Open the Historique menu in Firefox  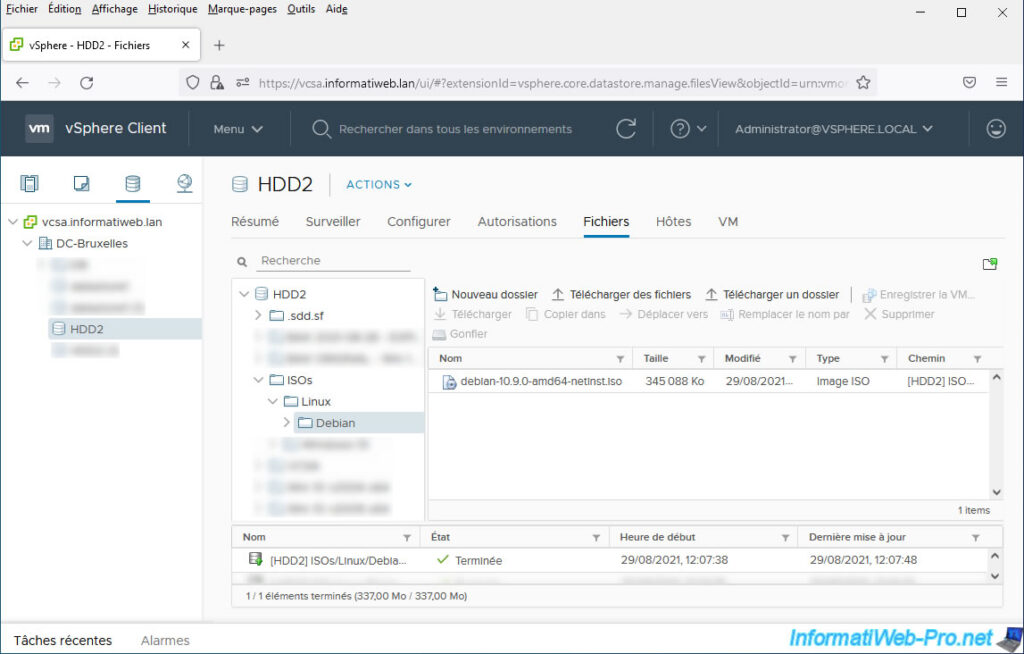click(x=172, y=9)
